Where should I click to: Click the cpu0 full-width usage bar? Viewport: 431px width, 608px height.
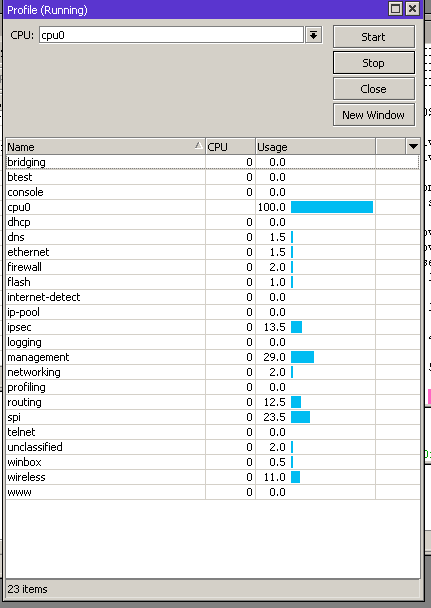pyautogui.click(x=332, y=207)
